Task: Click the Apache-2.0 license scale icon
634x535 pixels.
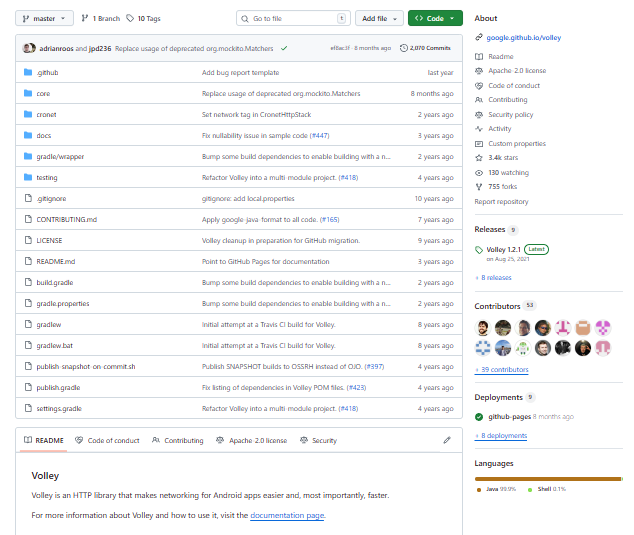Action: coord(479,71)
